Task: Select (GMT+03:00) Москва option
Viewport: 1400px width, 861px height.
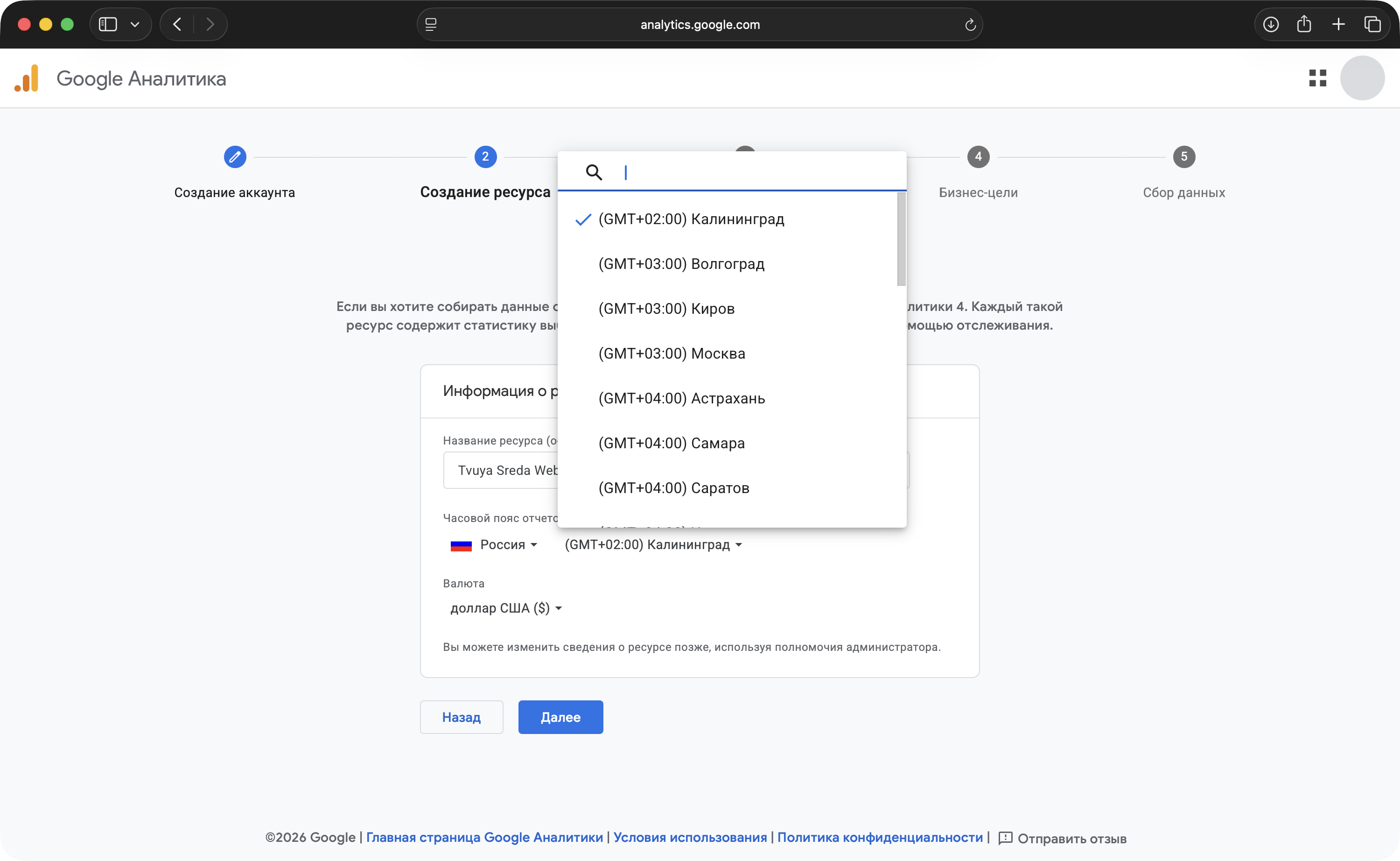Action: [728, 353]
